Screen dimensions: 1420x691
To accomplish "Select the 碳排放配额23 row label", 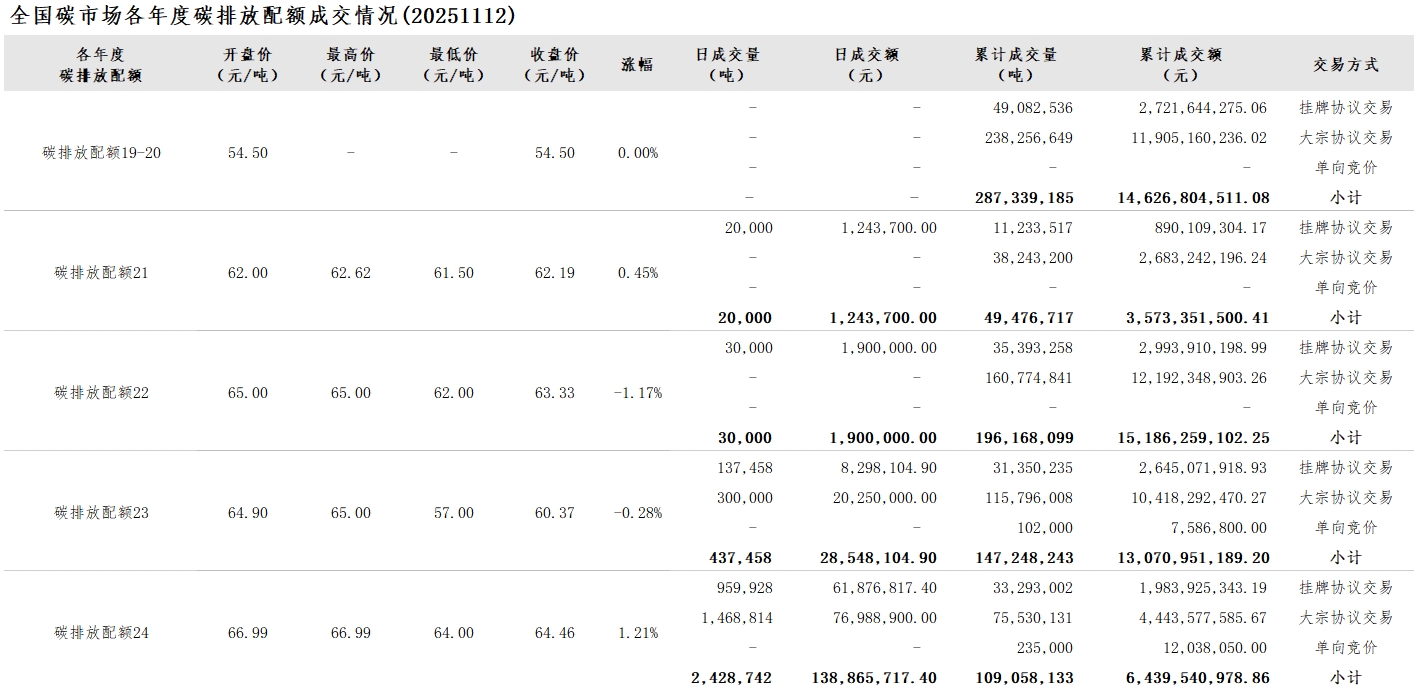I will [x=101, y=513].
